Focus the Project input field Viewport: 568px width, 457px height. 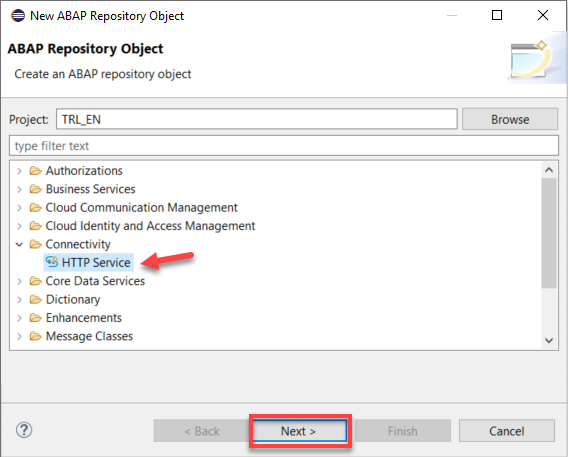[256, 119]
